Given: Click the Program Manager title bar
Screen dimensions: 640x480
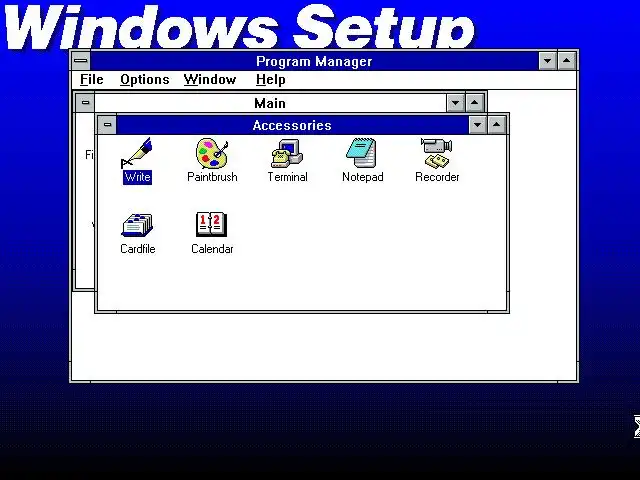Looking at the screenshot, I should click(x=314, y=61).
